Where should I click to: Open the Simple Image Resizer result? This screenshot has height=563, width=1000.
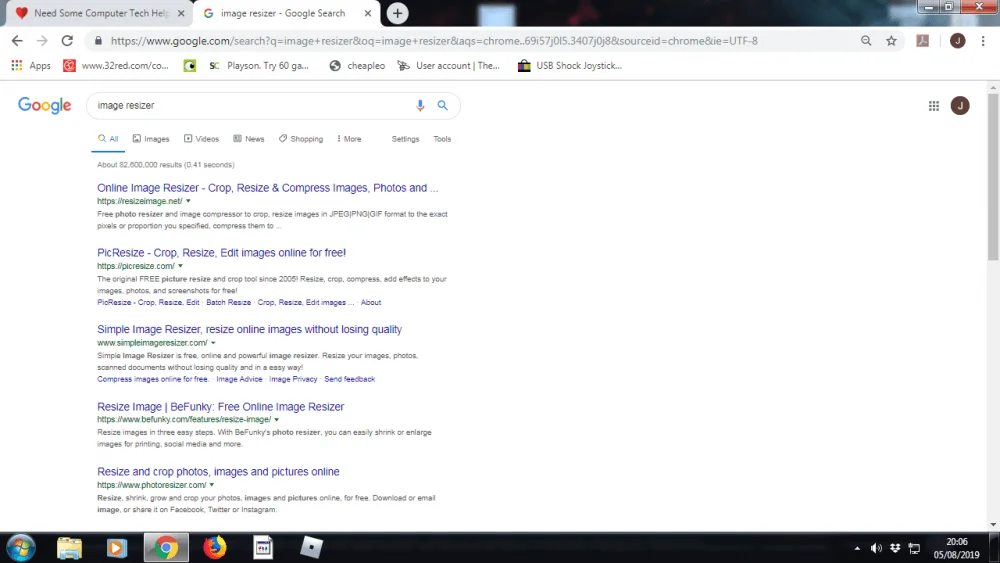(249, 330)
